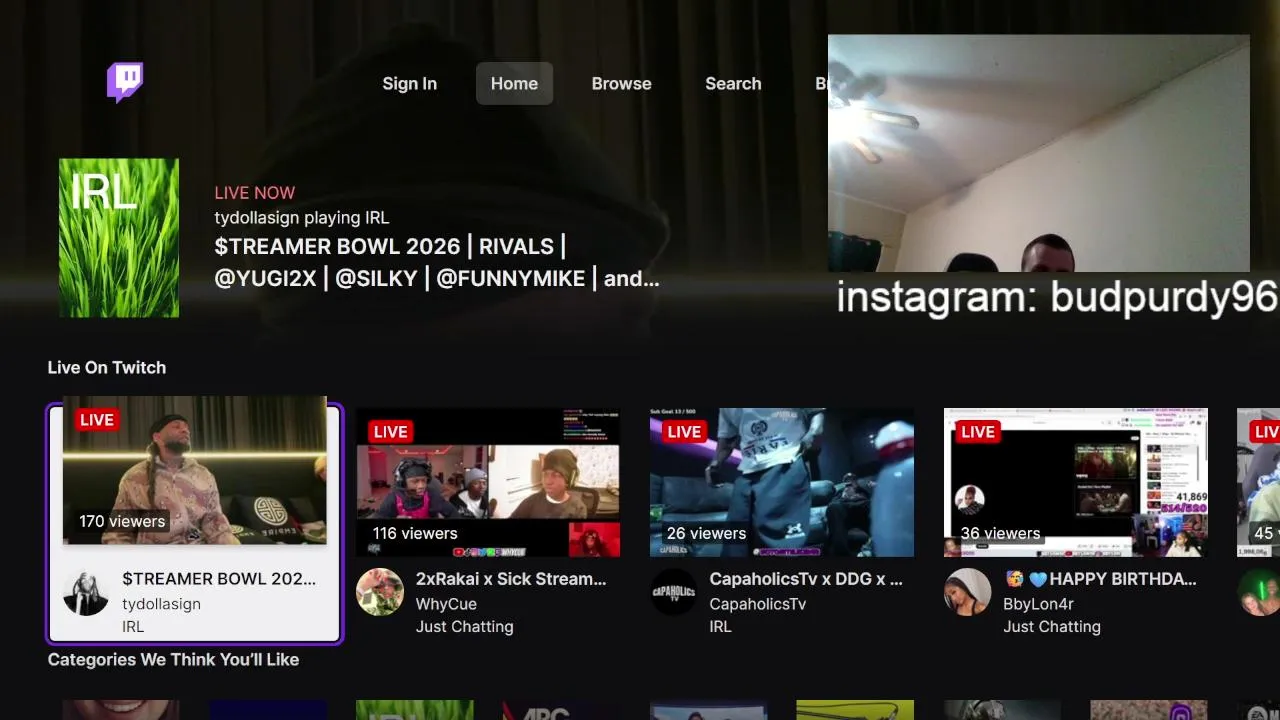Select the Home tab

[x=514, y=84]
